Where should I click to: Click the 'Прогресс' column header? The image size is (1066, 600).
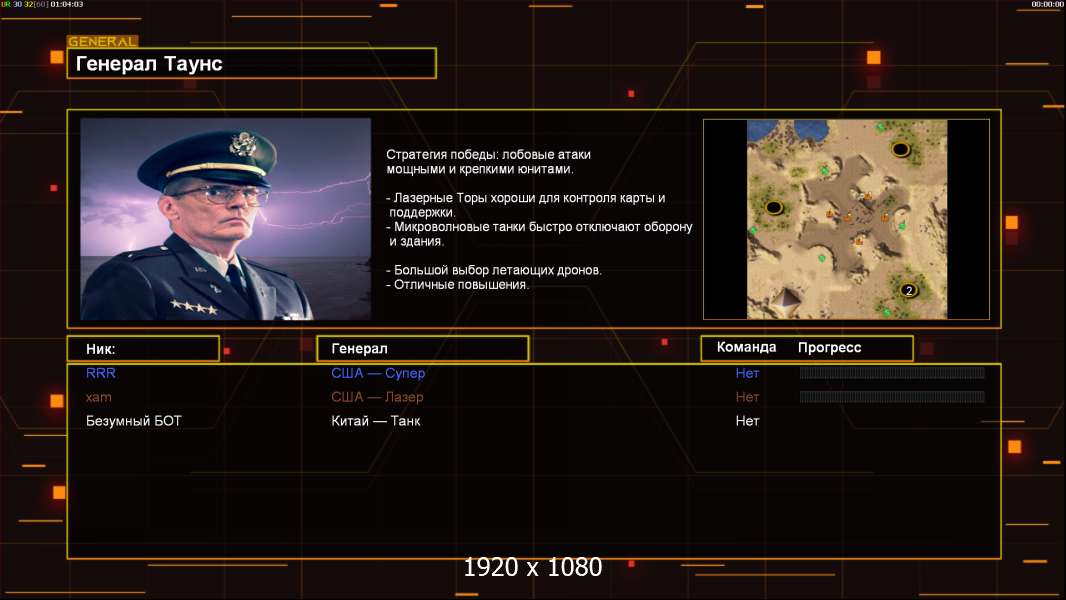coord(829,347)
